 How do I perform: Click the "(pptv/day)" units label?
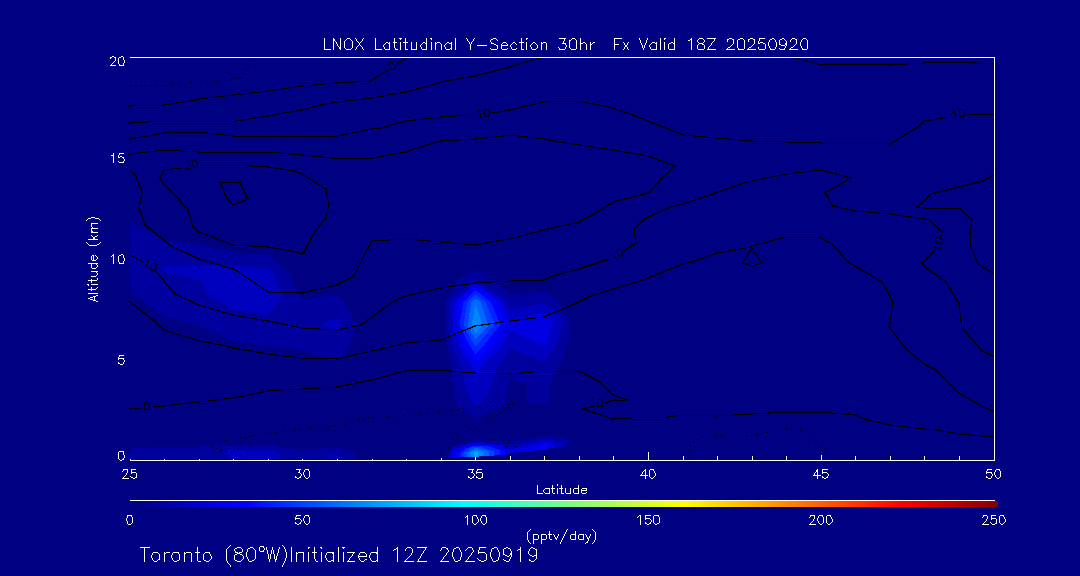561,536
